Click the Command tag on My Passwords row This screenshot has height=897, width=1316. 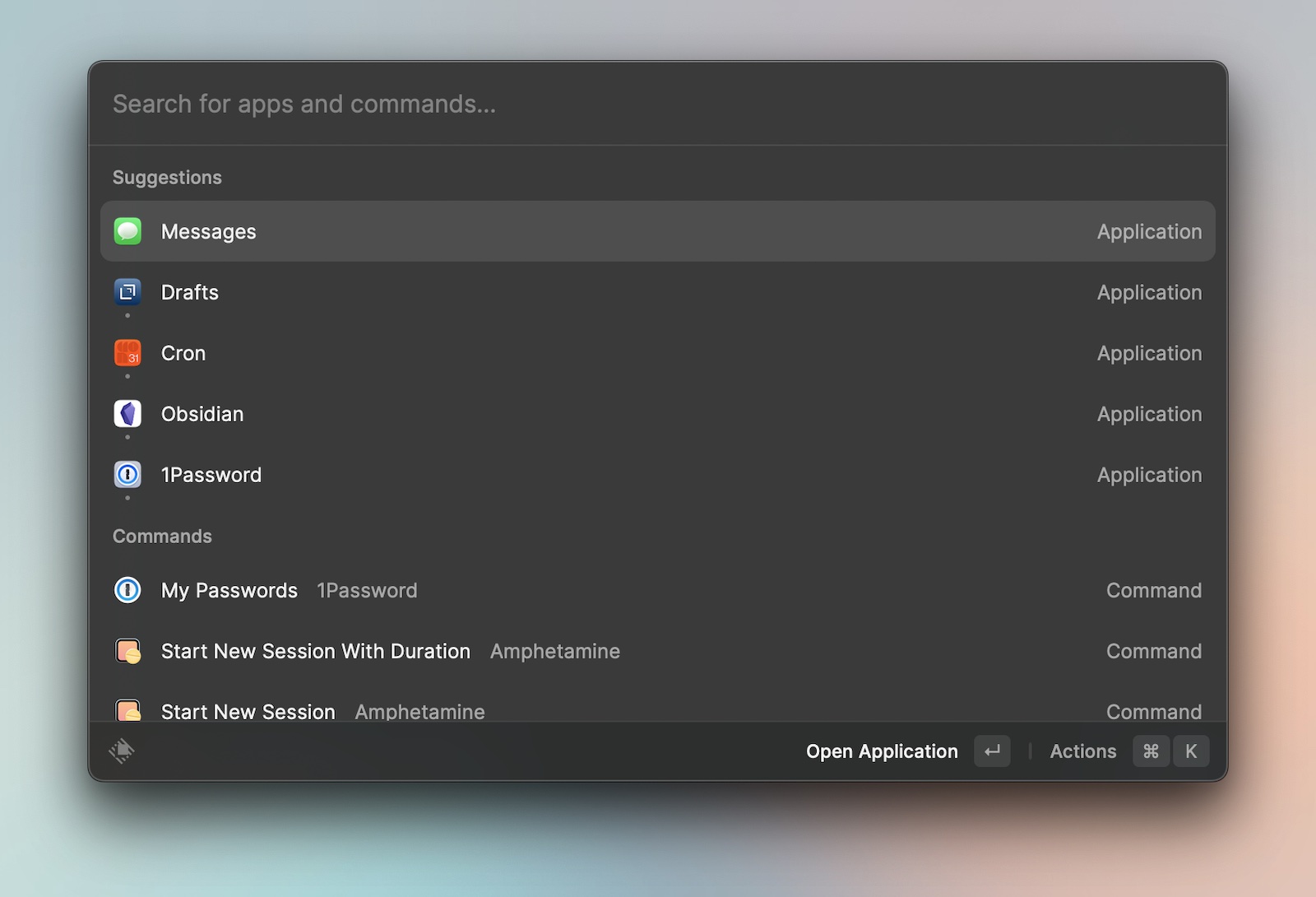tap(1154, 591)
